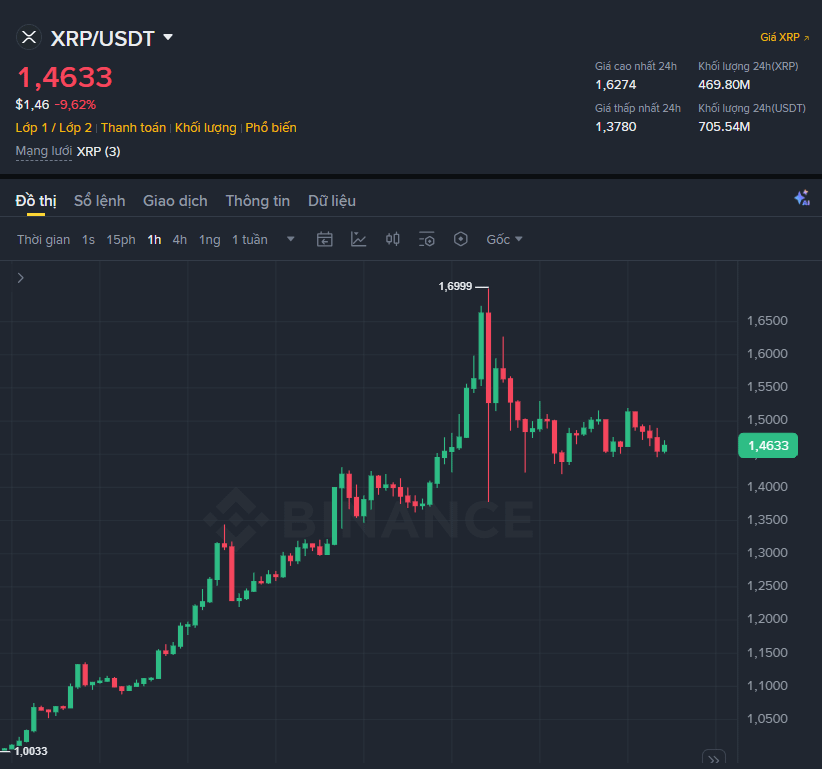Open the XRP/USDT pair dropdown arrow

click(x=168, y=37)
